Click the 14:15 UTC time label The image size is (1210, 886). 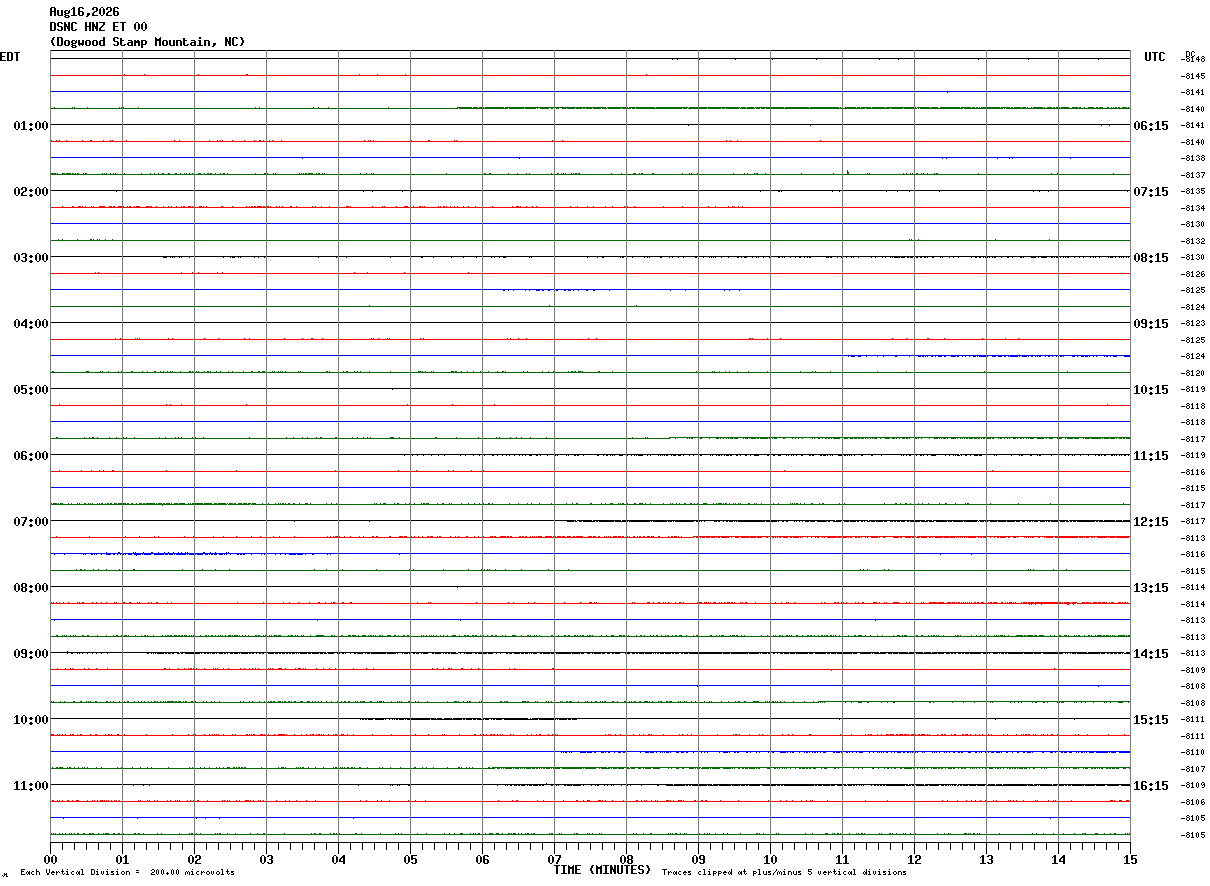[1150, 654]
